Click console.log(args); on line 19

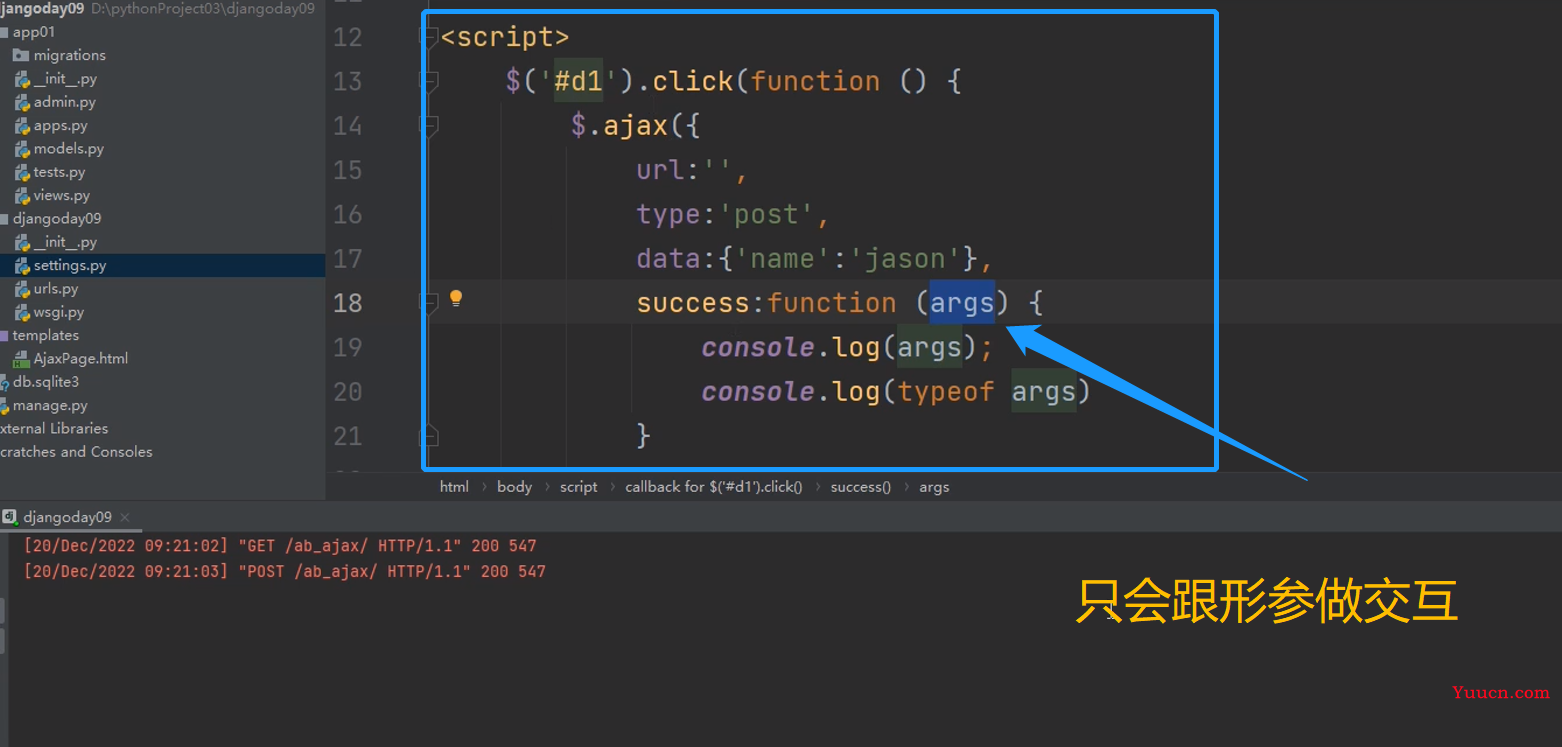click(848, 347)
